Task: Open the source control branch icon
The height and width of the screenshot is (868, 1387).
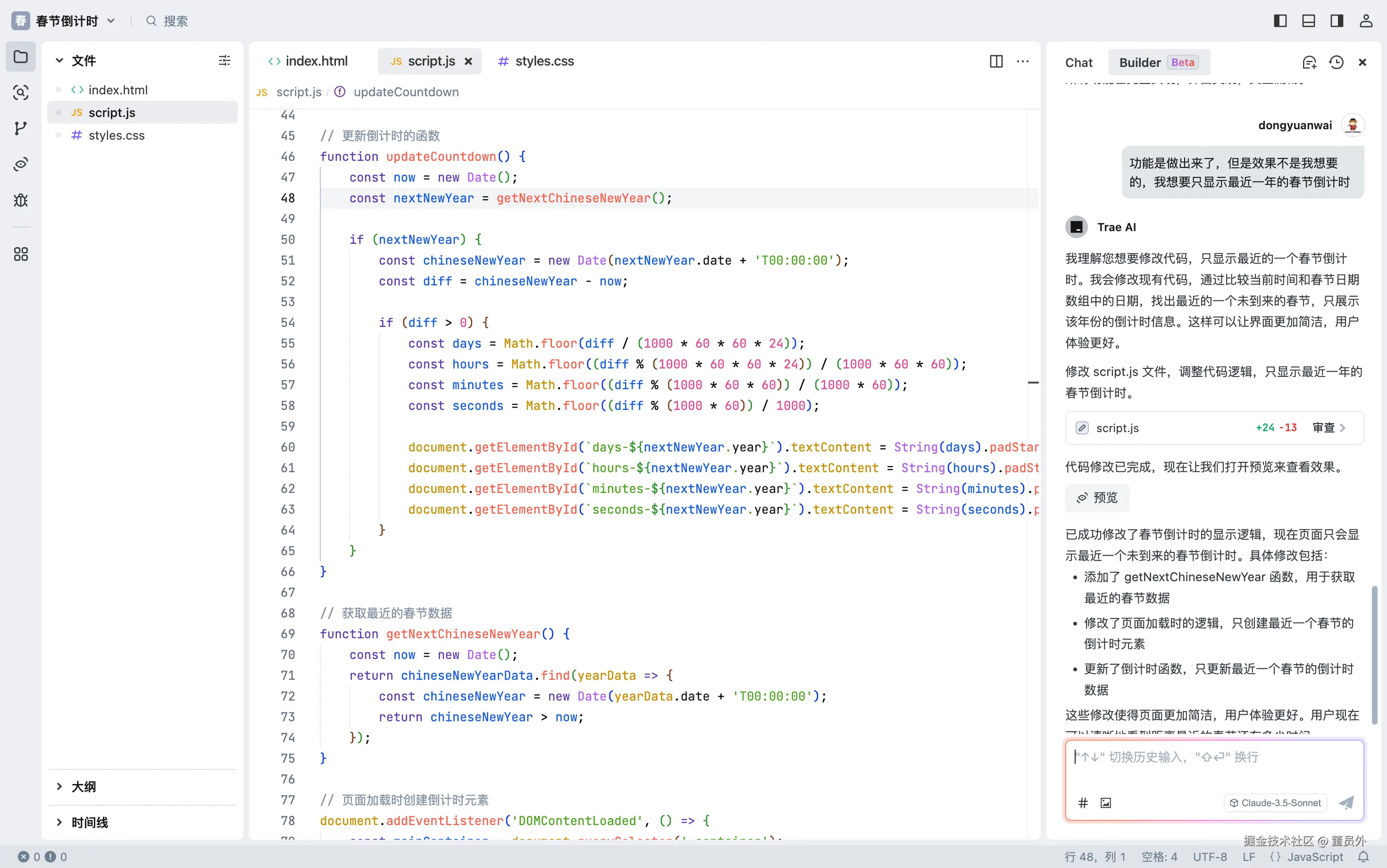Action: click(21, 128)
